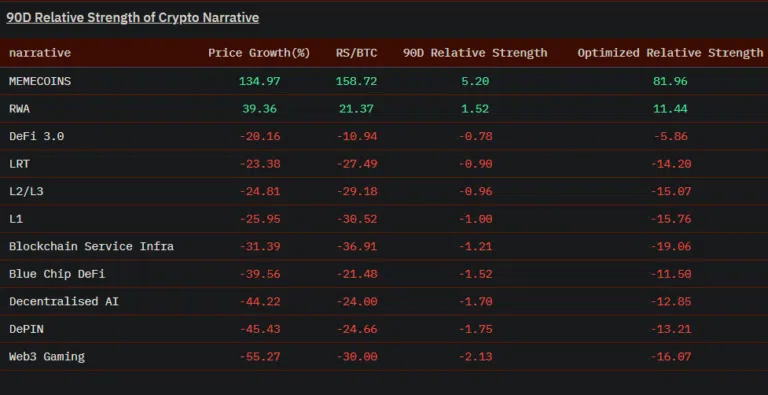This screenshot has height=395, width=768.
Task: Click DePIN RS/BTC value -24.66
Action: tap(357, 329)
